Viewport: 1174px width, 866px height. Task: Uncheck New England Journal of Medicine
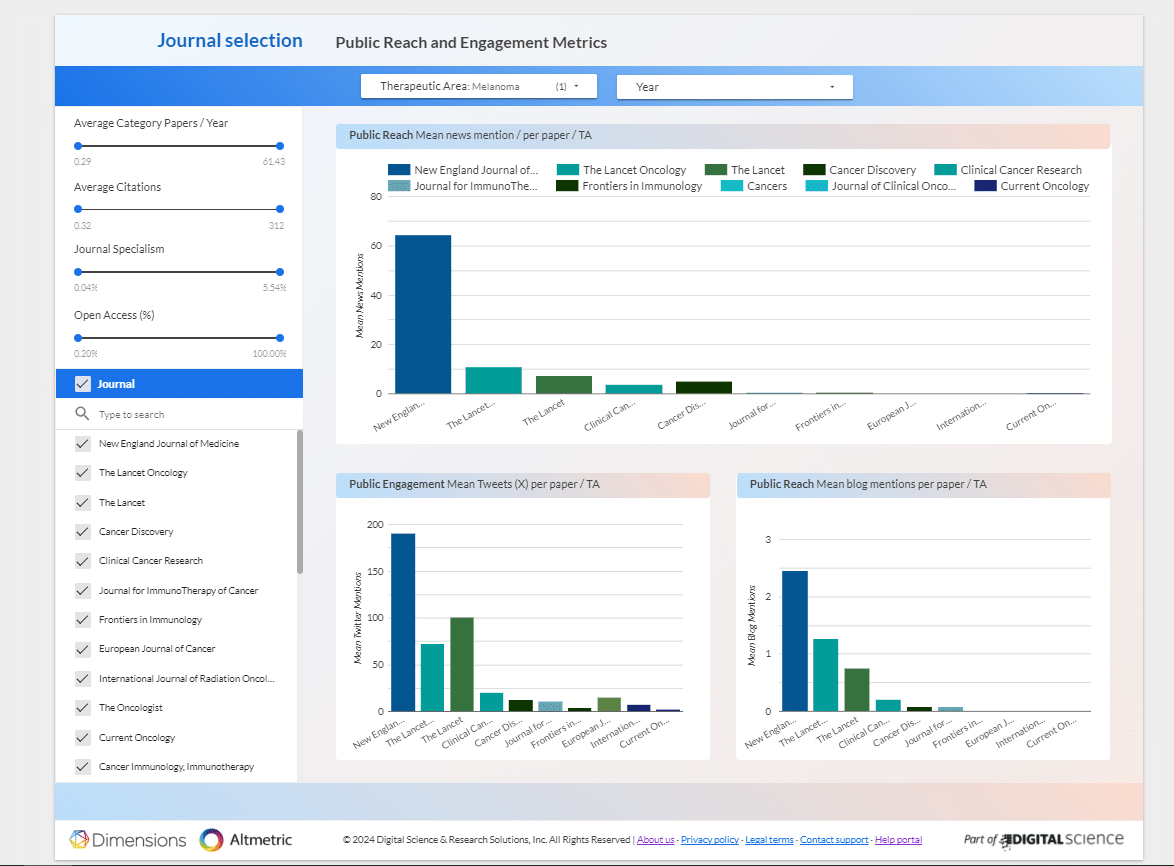pos(83,444)
